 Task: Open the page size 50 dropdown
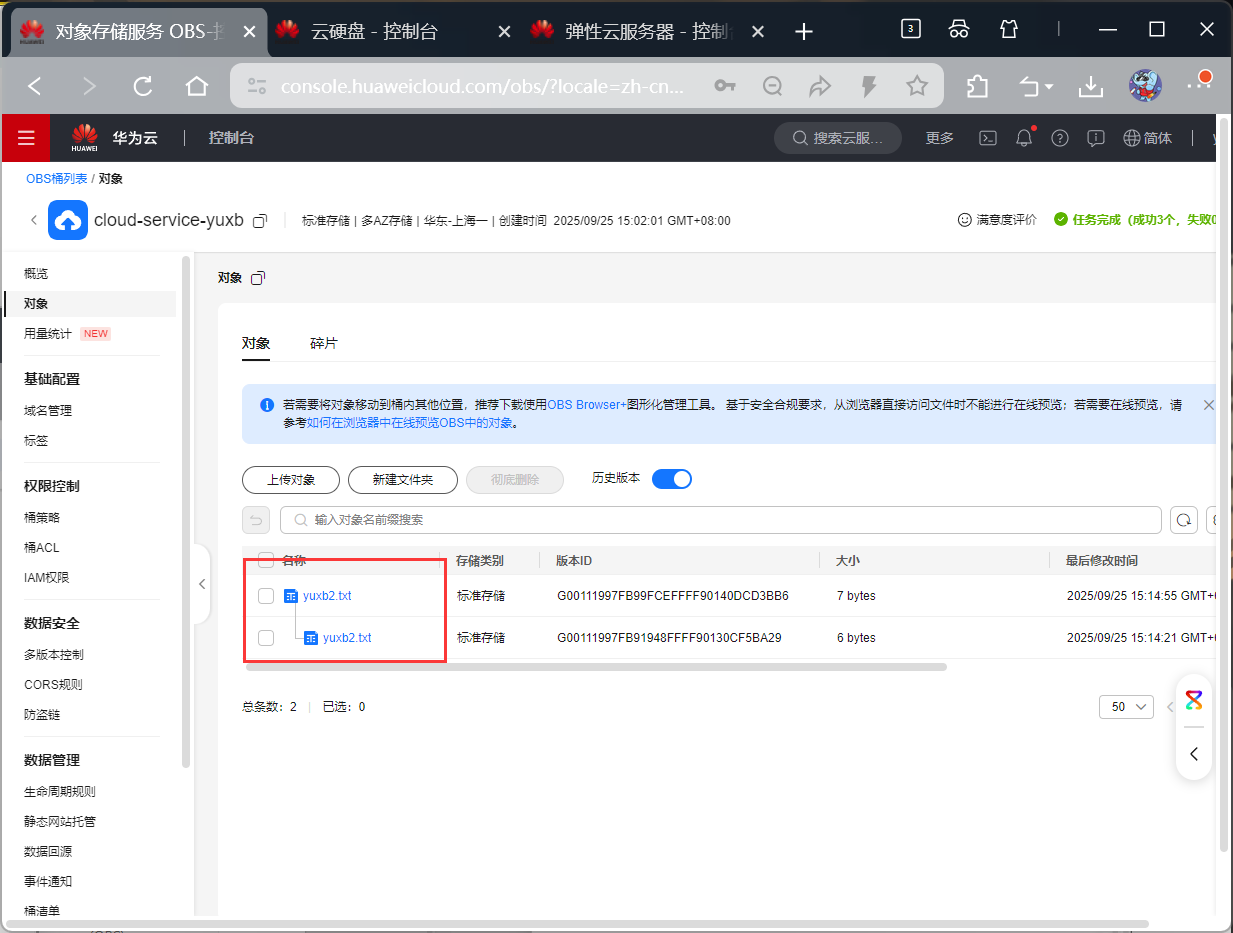(1126, 707)
